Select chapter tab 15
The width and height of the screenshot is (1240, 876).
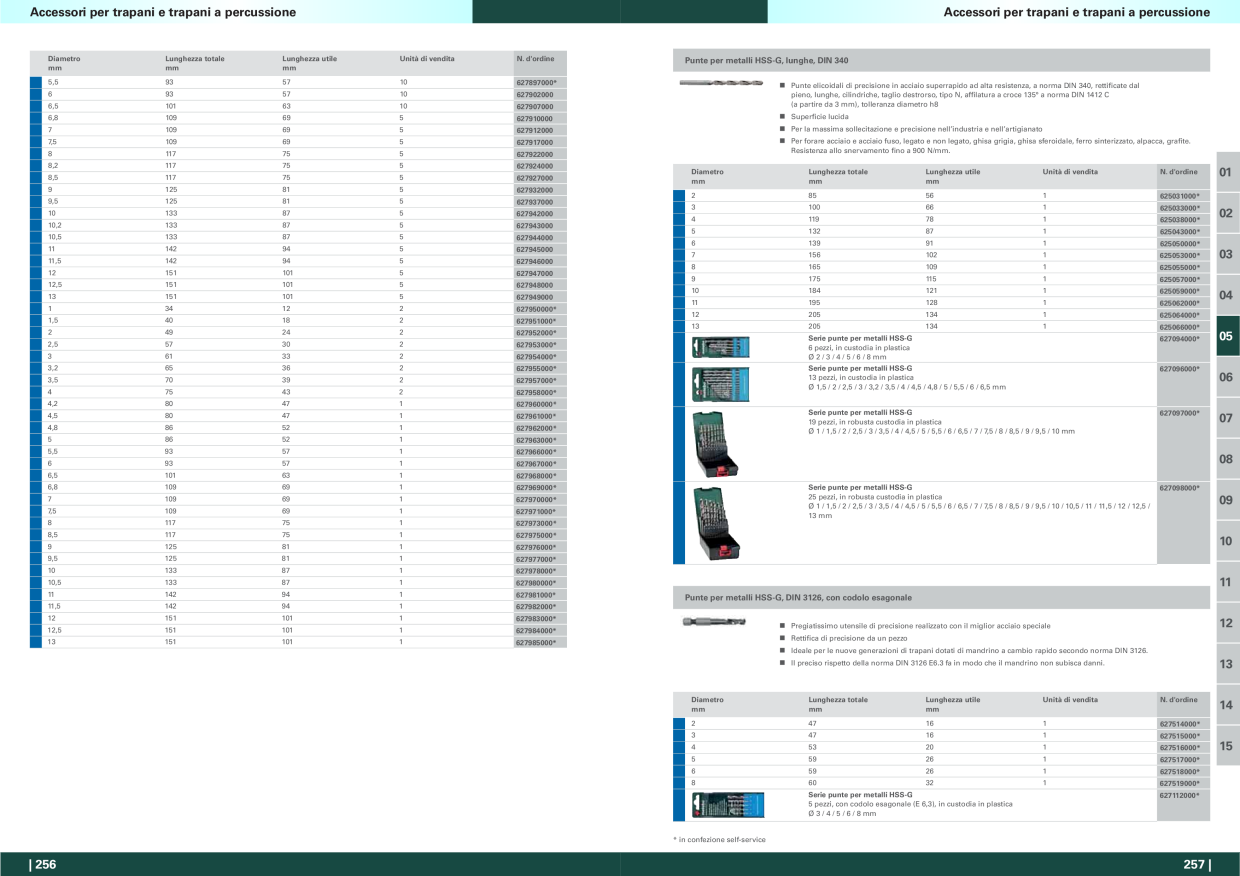click(x=1226, y=746)
